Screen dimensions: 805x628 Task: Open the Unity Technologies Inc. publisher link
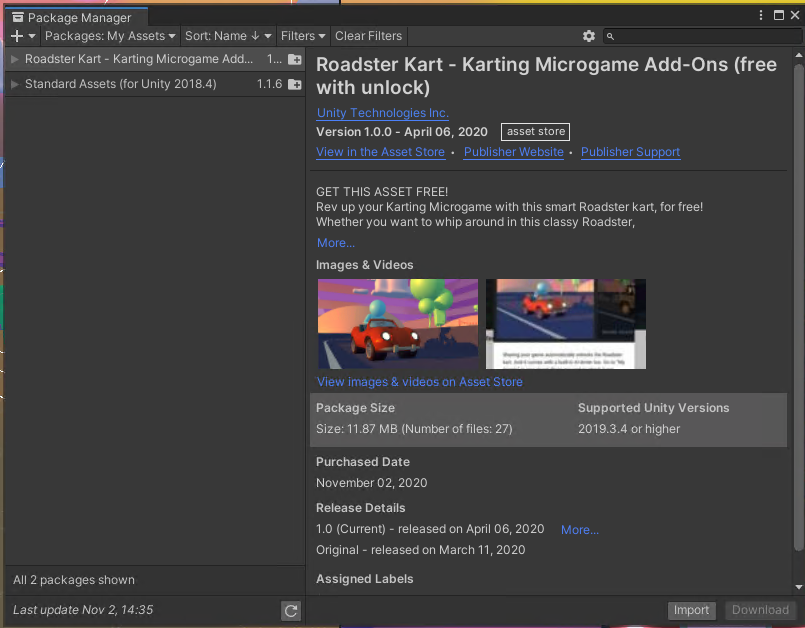tap(382, 113)
